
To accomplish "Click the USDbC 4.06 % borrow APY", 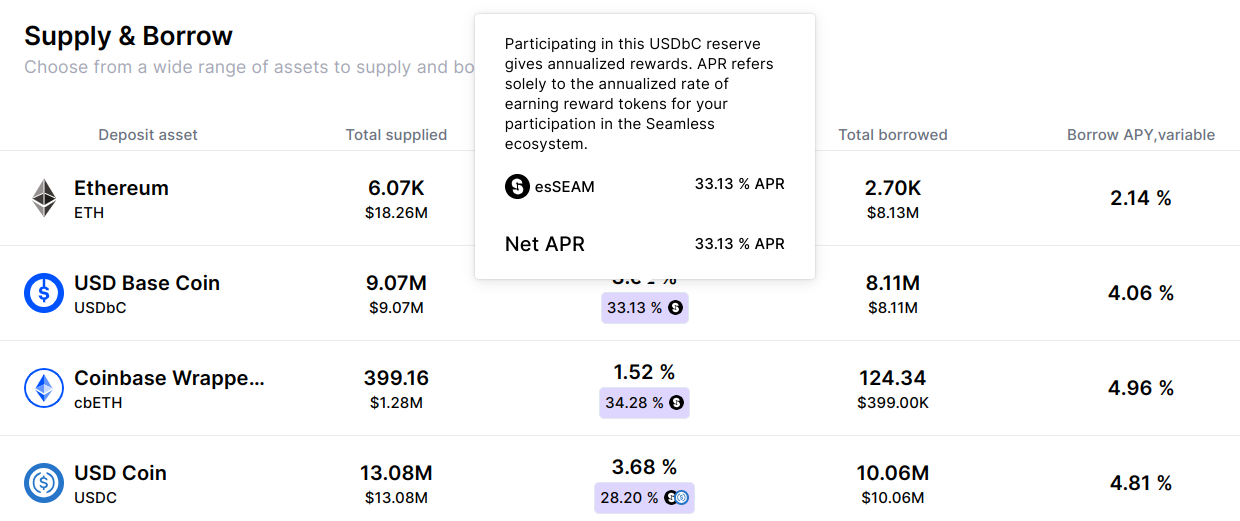I will tap(1141, 293).
